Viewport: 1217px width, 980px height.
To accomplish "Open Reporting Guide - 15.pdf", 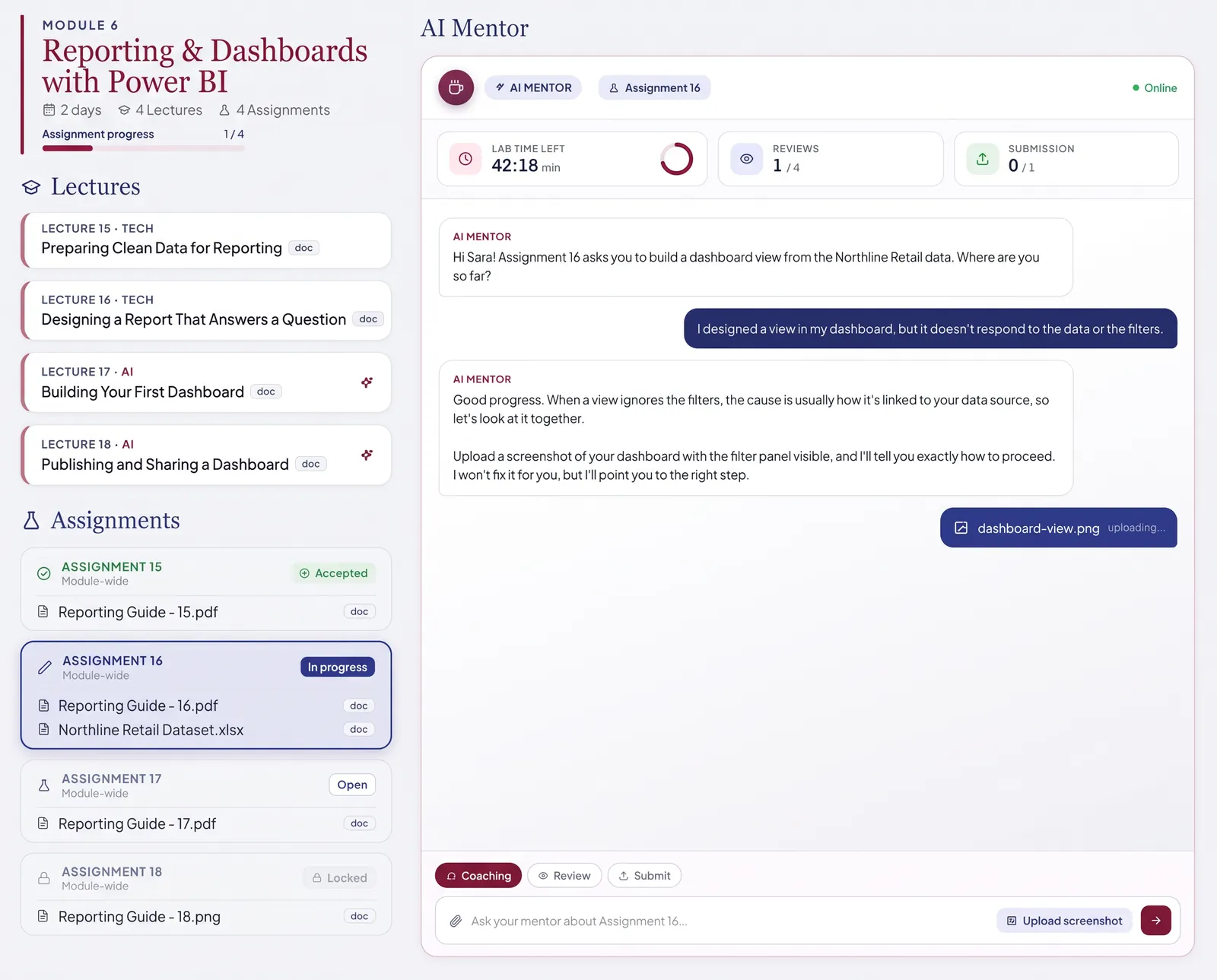I will point(138,612).
